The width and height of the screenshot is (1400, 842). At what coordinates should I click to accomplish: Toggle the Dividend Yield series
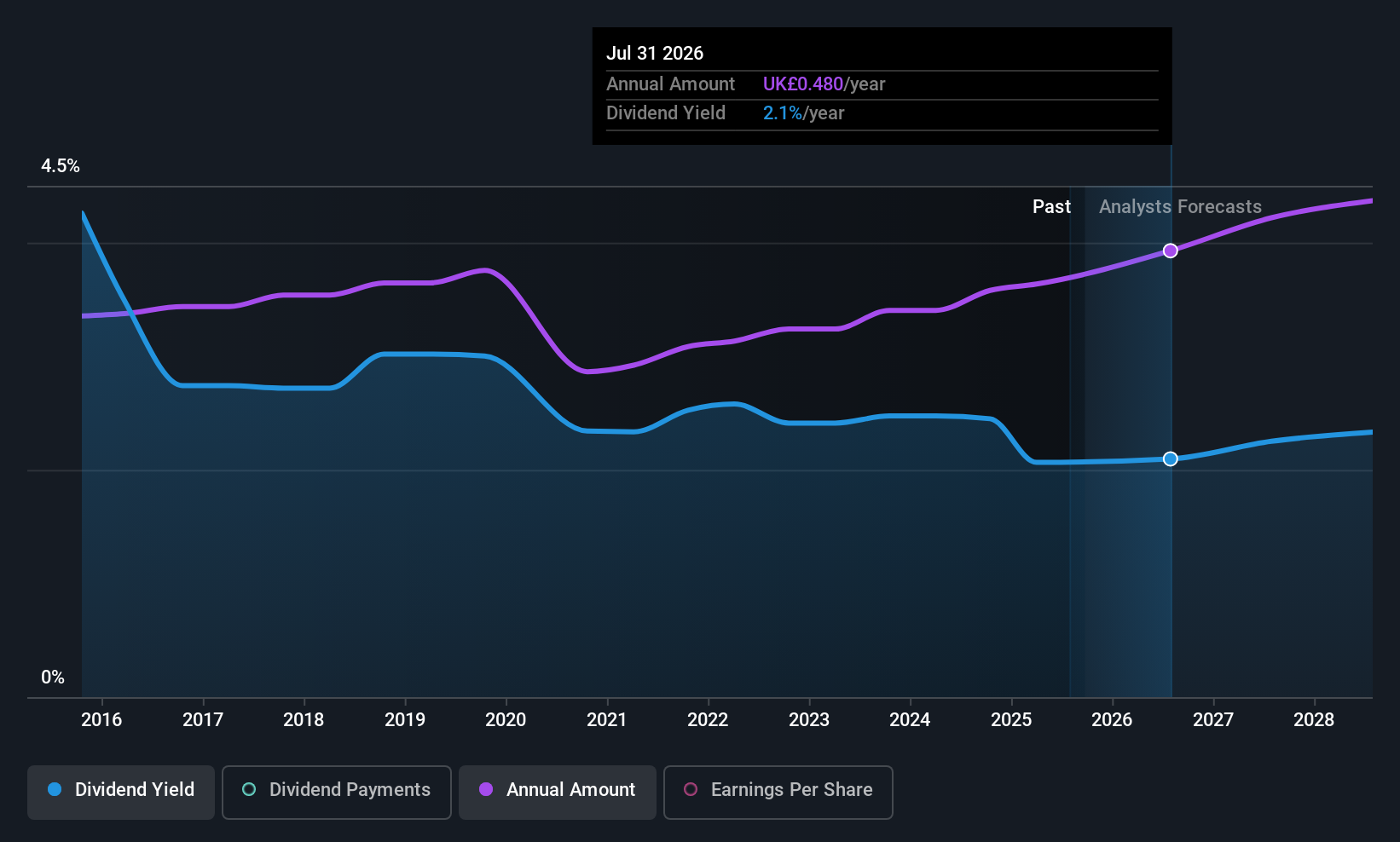(121, 793)
